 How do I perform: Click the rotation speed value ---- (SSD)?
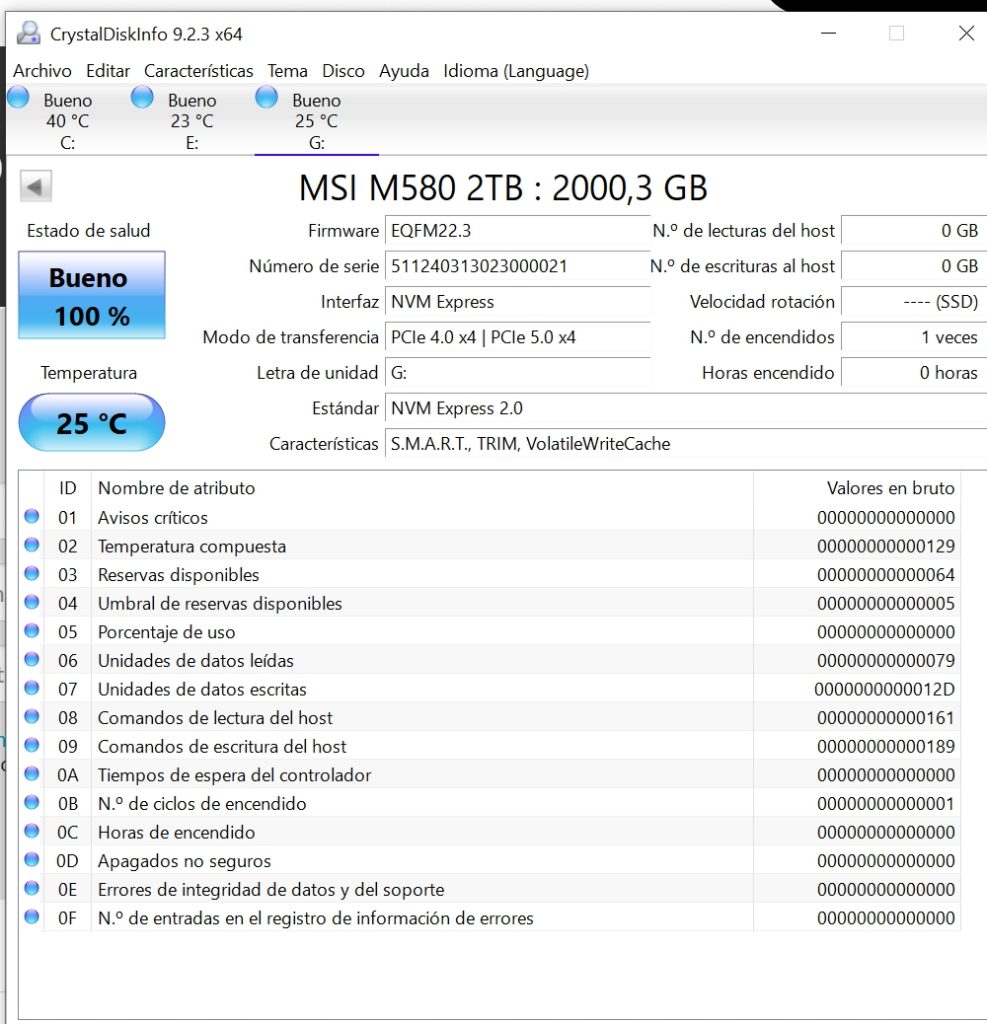click(x=914, y=302)
